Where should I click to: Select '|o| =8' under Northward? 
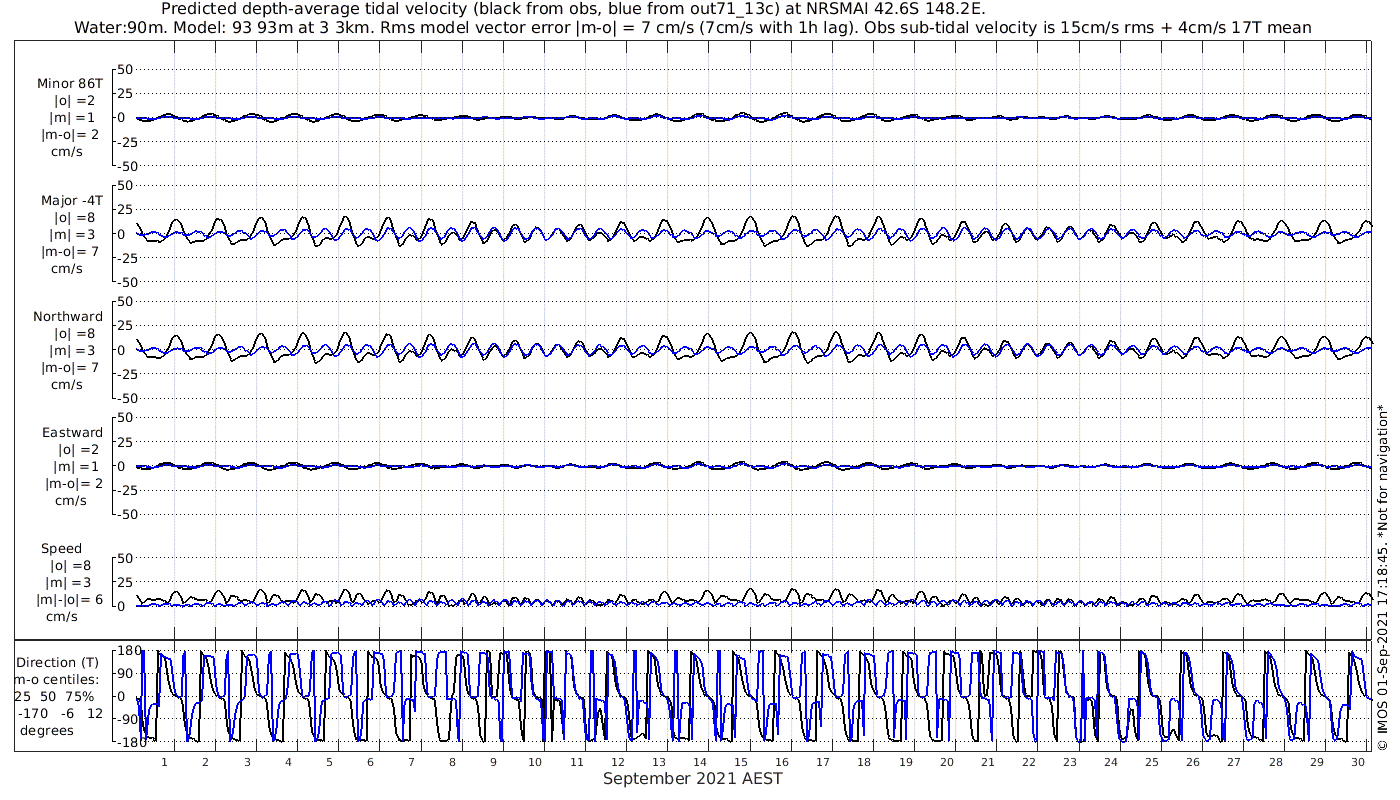tap(75, 334)
